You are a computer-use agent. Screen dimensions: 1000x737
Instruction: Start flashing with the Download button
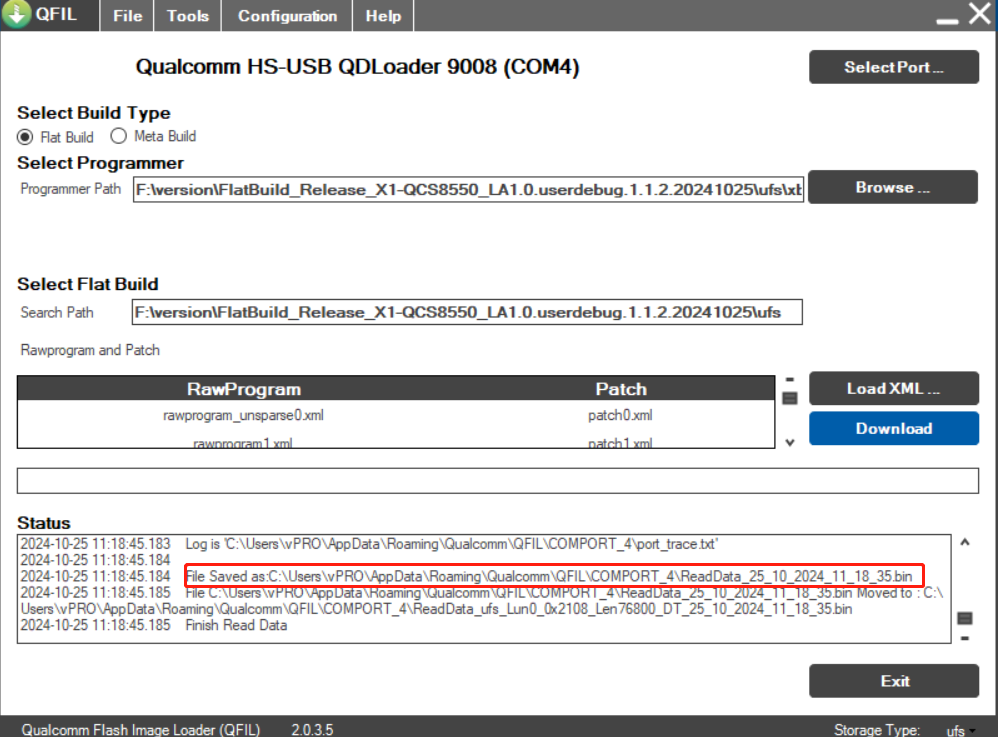[x=893, y=428]
